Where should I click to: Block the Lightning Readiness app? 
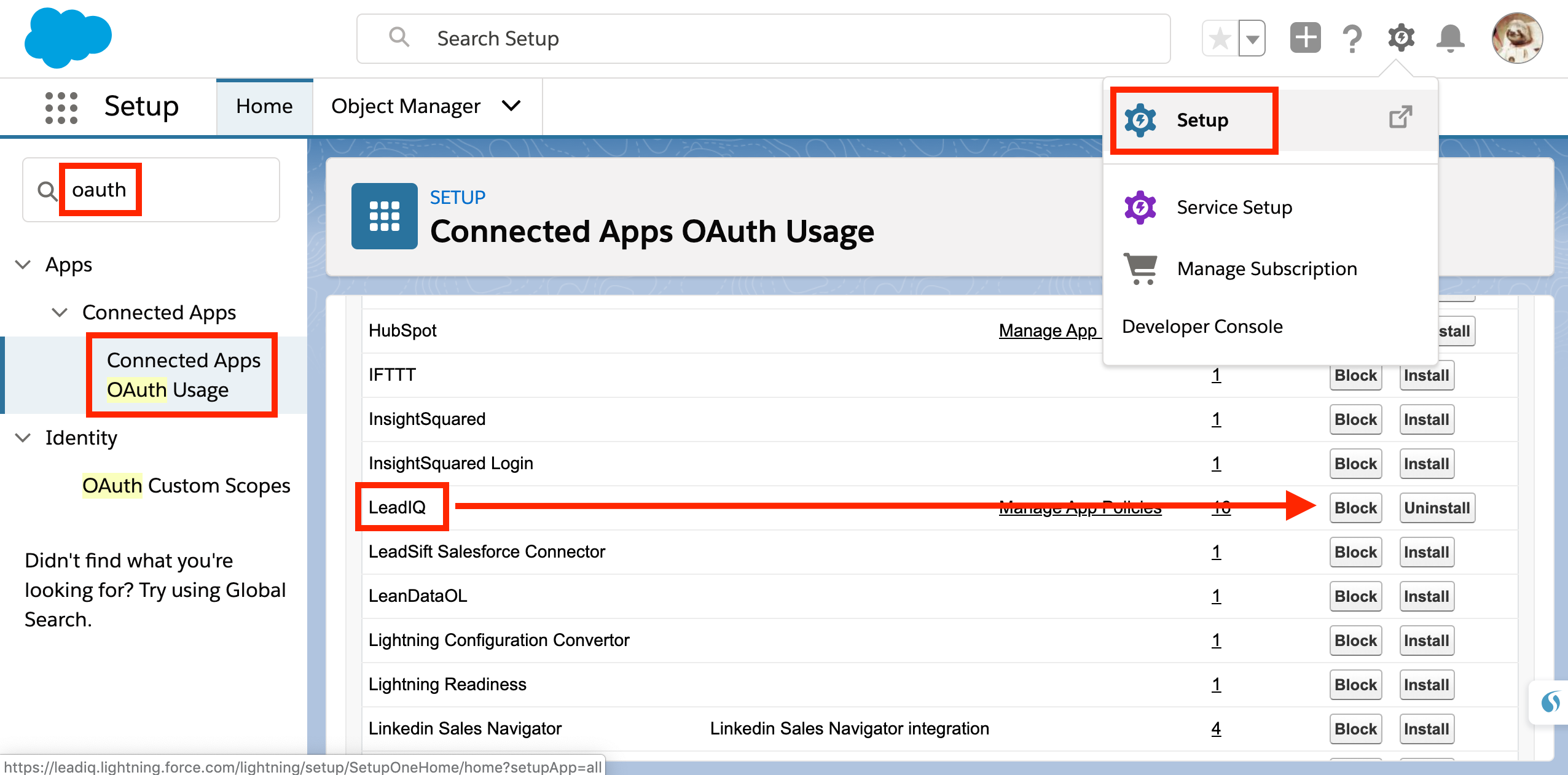[1355, 685]
